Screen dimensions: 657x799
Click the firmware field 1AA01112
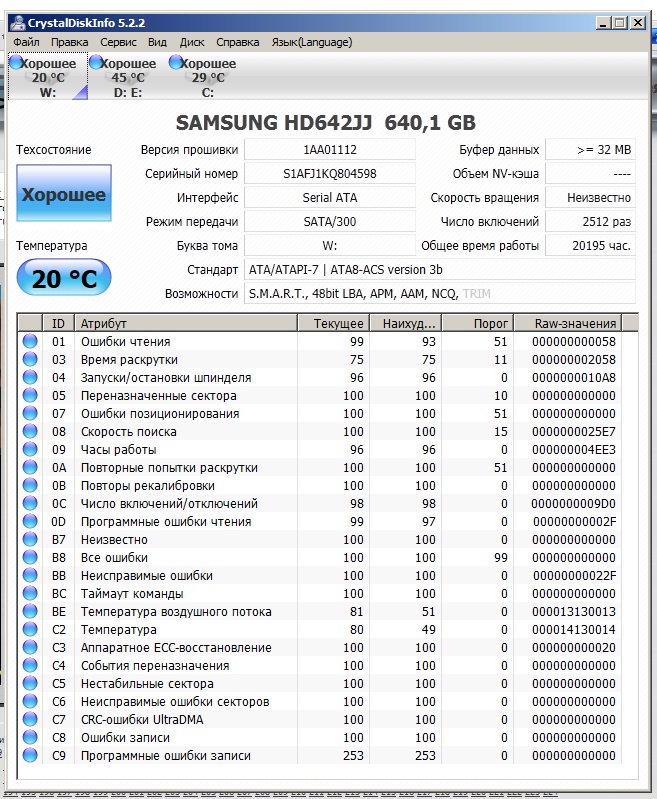click(x=330, y=150)
